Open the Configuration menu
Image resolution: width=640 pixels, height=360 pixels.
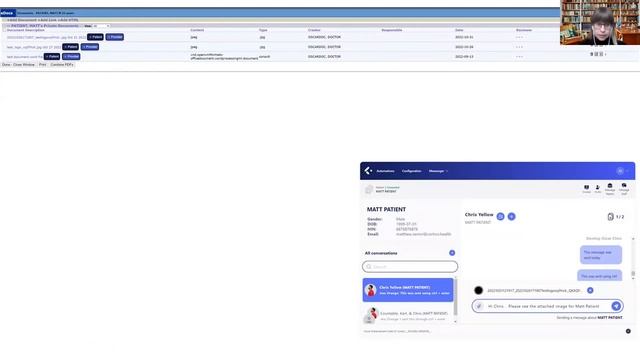[x=411, y=171]
